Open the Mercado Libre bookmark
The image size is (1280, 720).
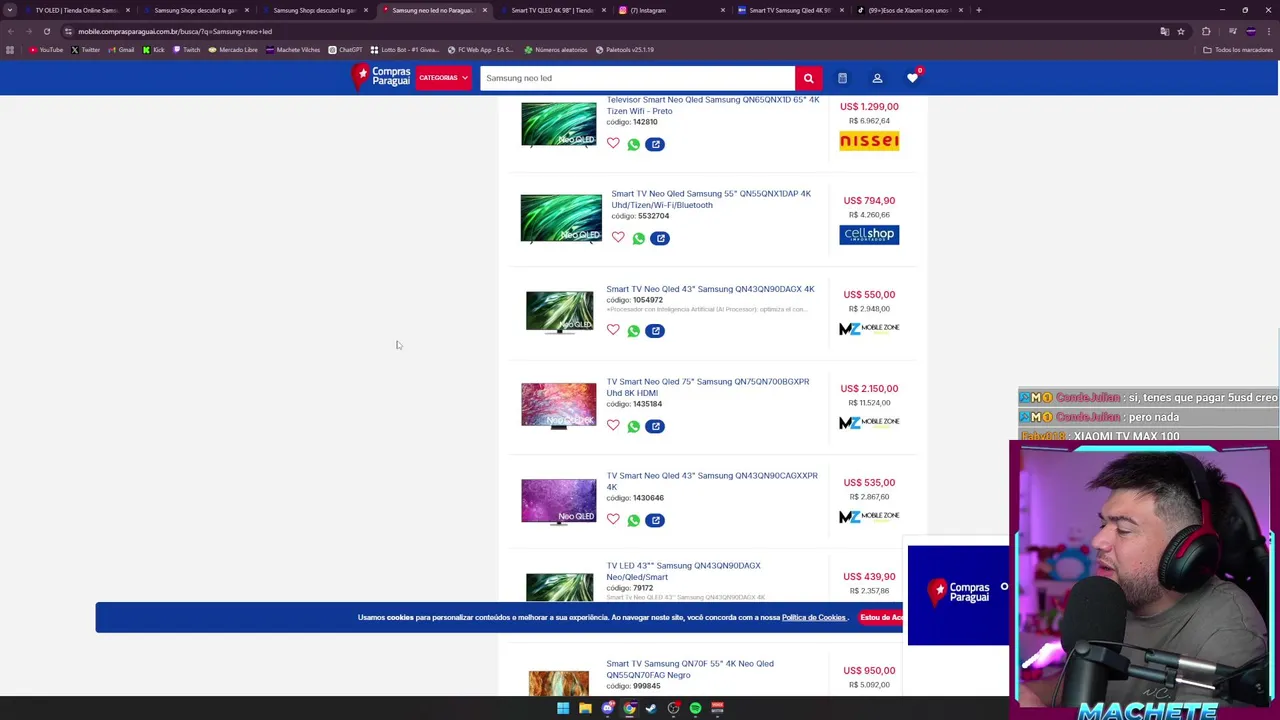(x=233, y=49)
